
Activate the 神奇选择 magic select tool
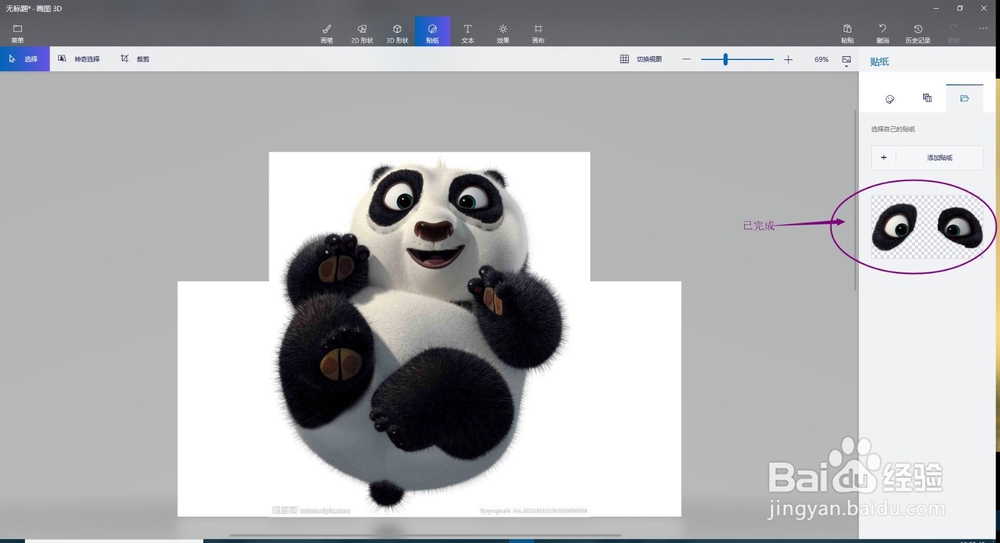78,59
